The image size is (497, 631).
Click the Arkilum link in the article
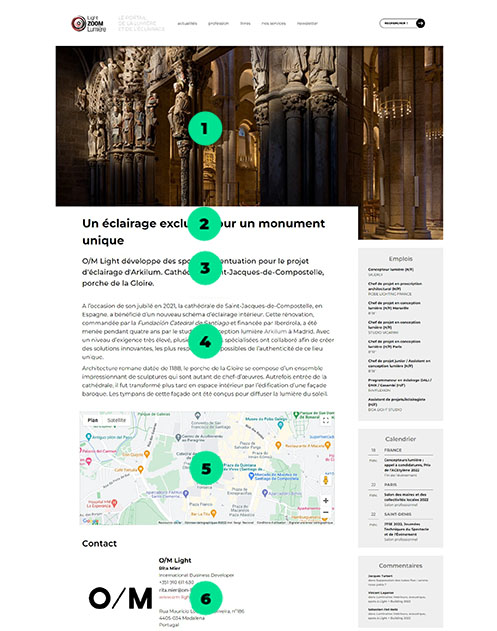(x=276, y=332)
